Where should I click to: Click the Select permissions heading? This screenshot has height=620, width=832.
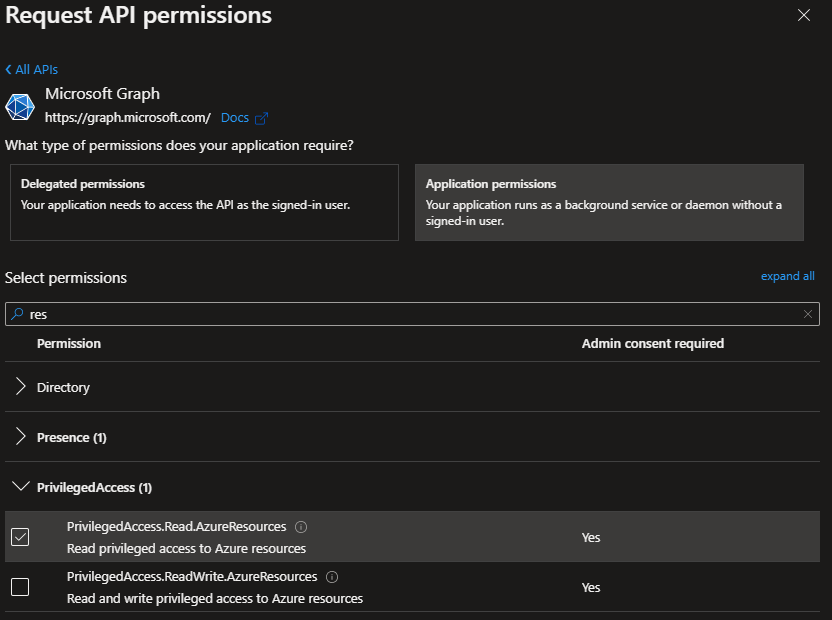coord(66,278)
